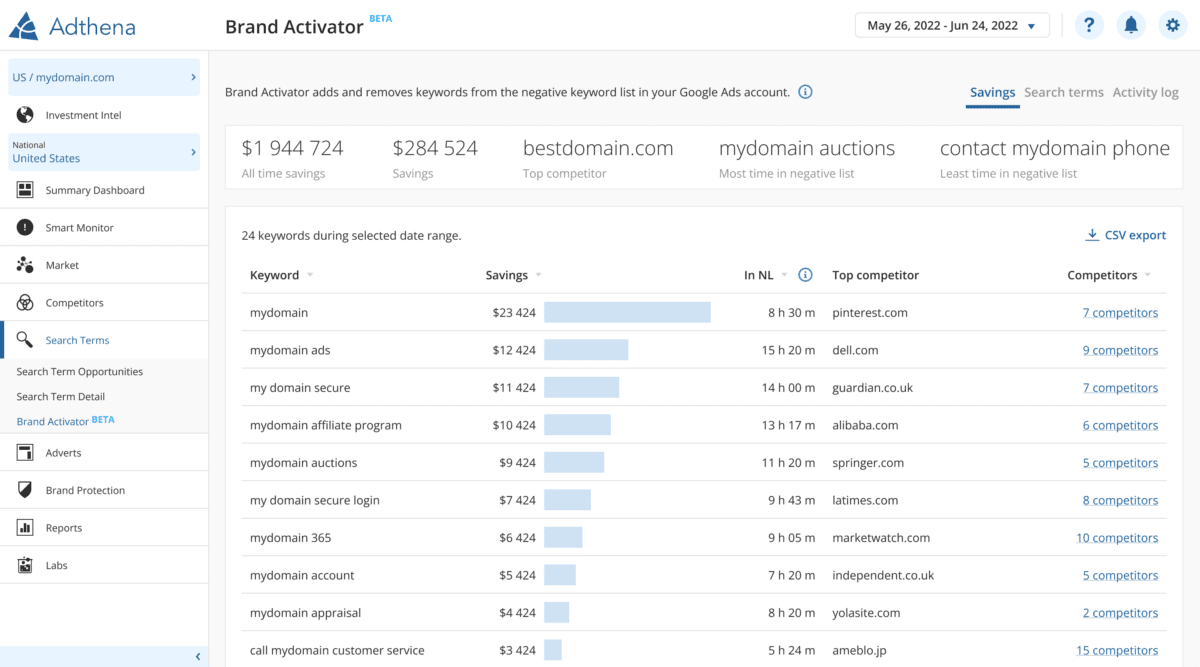Click the Competitors circles icon
The width and height of the screenshot is (1200, 667).
(x=25, y=303)
